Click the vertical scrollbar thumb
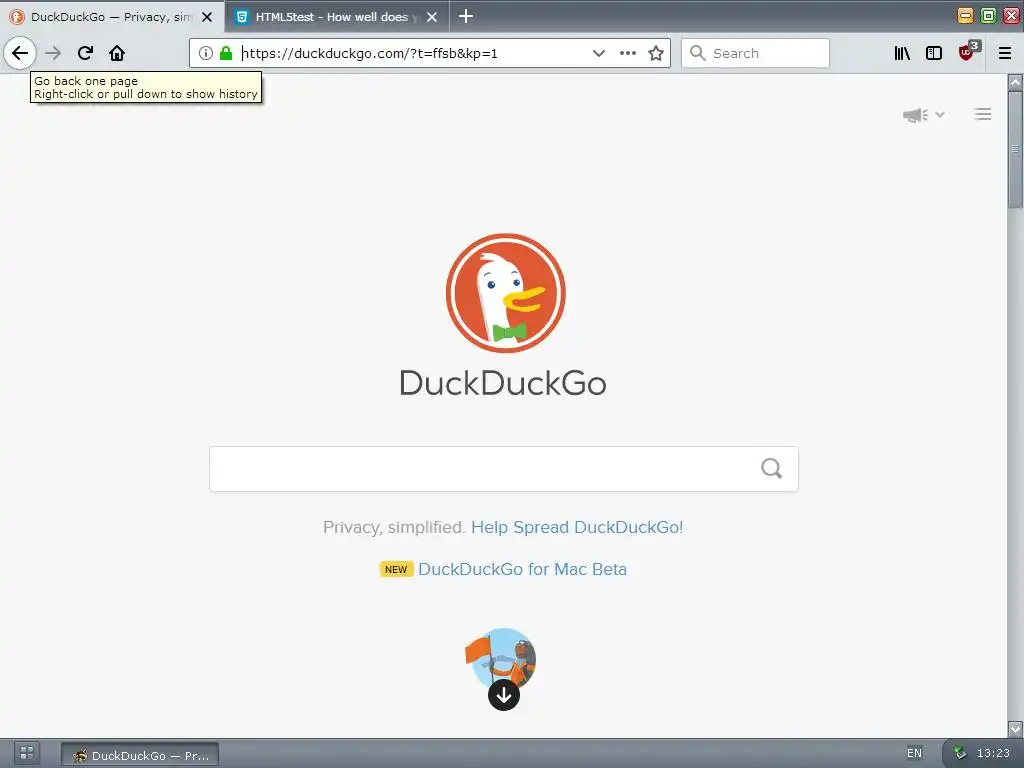This screenshot has width=1024, height=768. point(1015,150)
